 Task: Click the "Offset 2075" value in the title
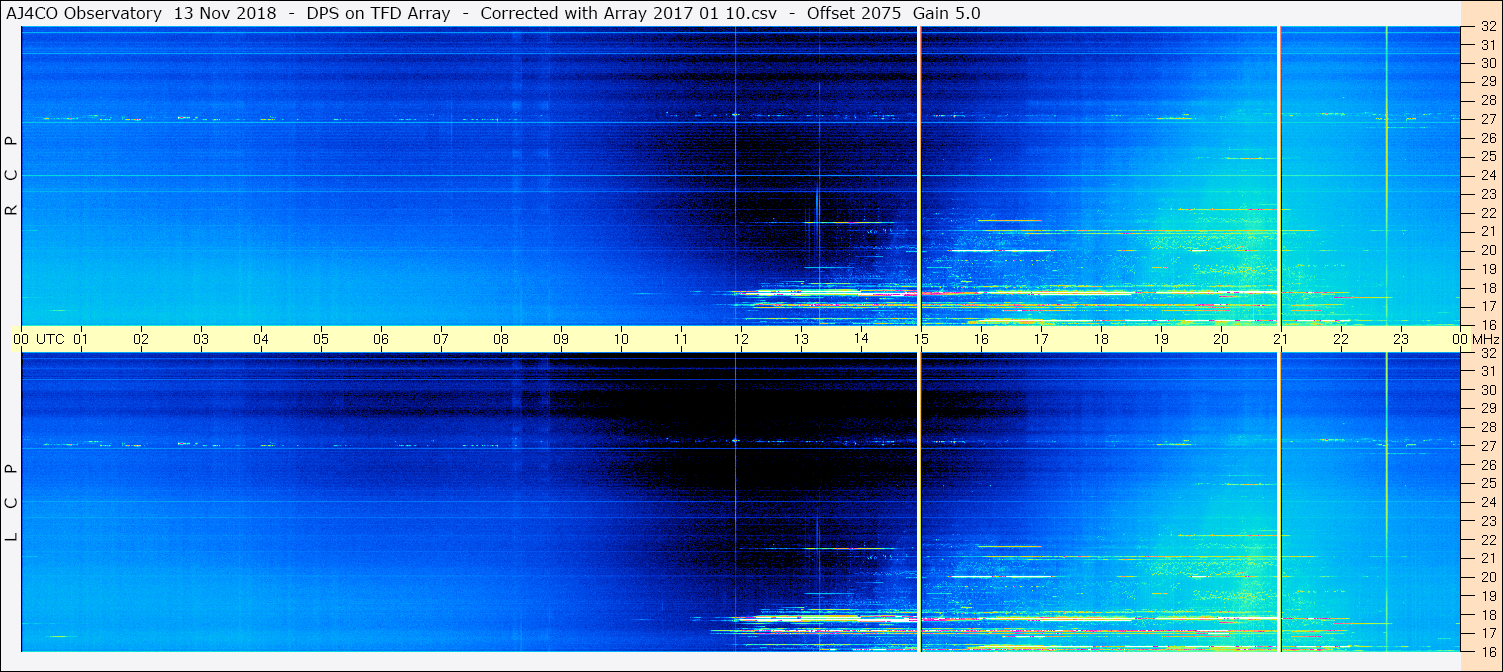(x=854, y=13)
